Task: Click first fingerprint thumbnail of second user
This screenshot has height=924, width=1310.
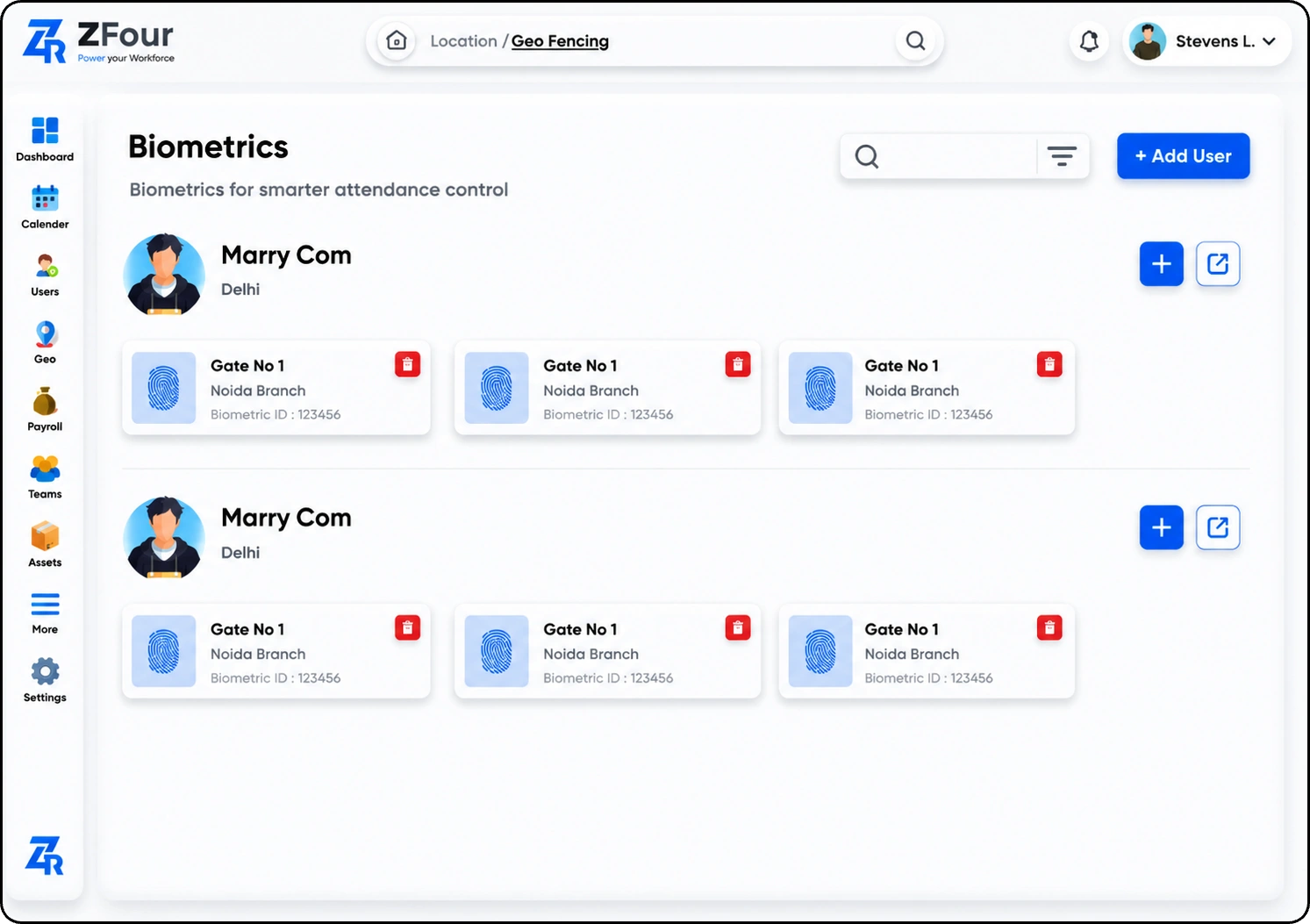Action: (163, 651)
